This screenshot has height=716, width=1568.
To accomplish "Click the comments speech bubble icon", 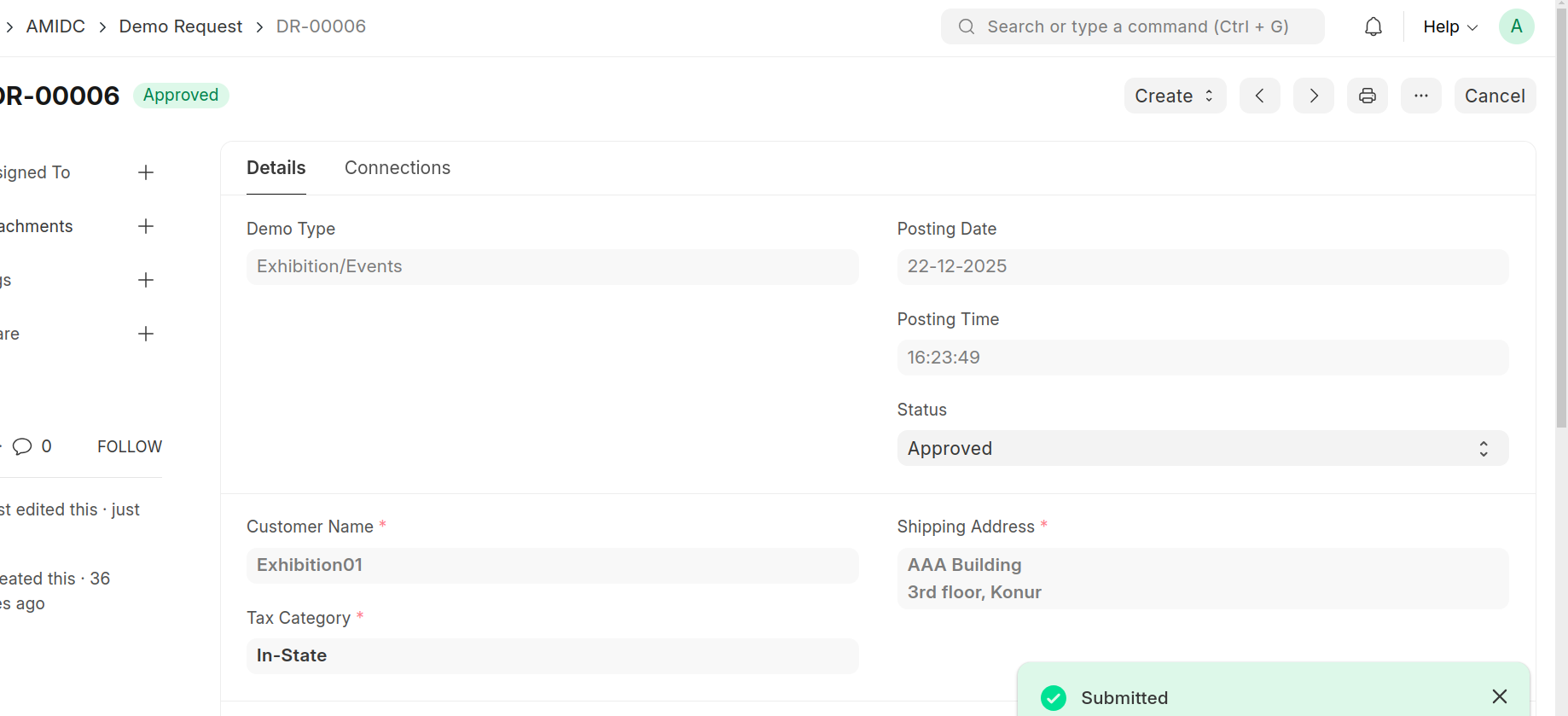I will [23, 446].
